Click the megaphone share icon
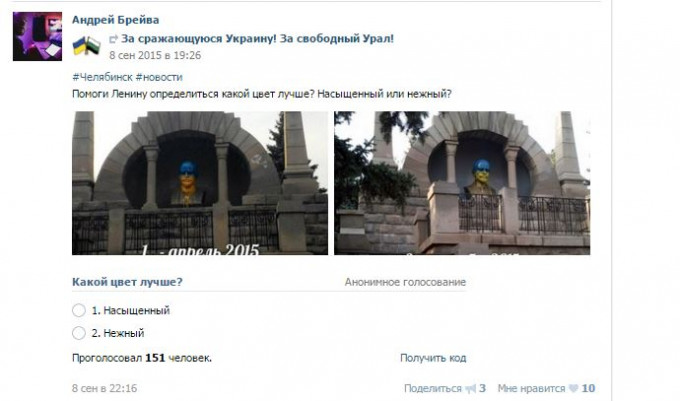 coord(470,389)
